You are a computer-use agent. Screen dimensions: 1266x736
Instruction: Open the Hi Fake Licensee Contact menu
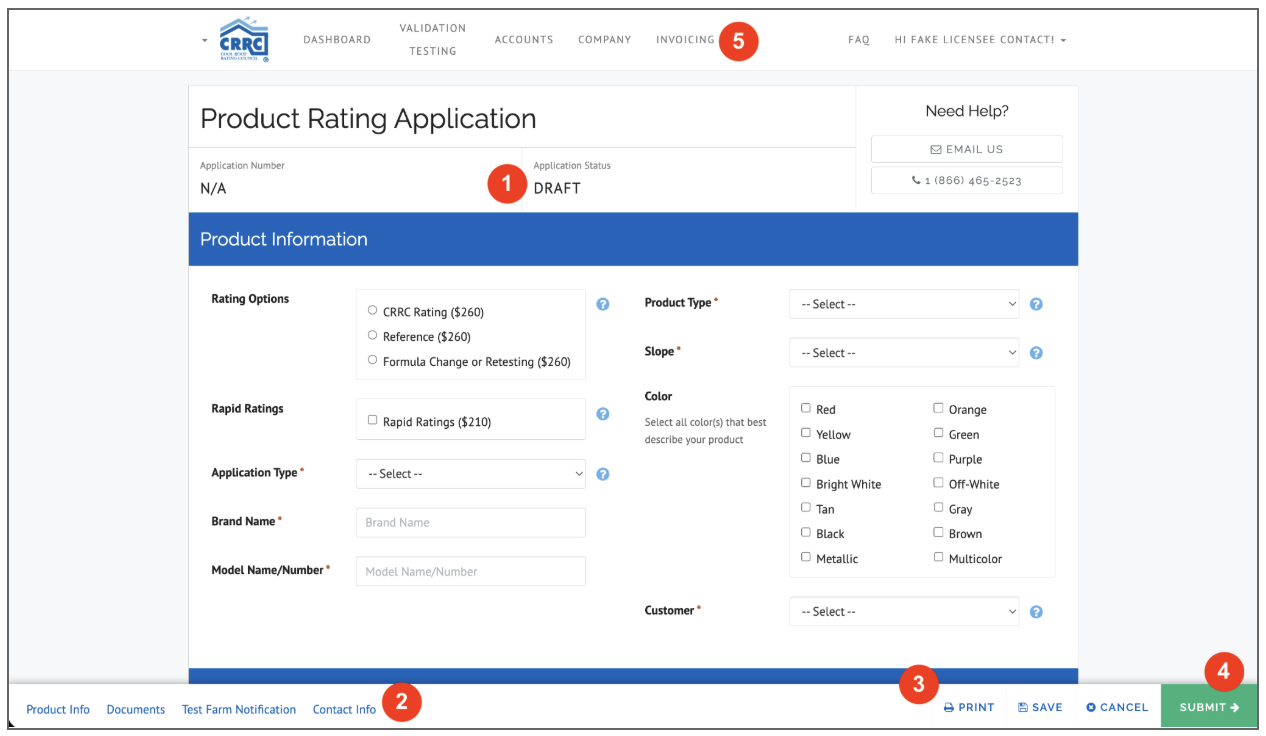click(x=980, y=40)
